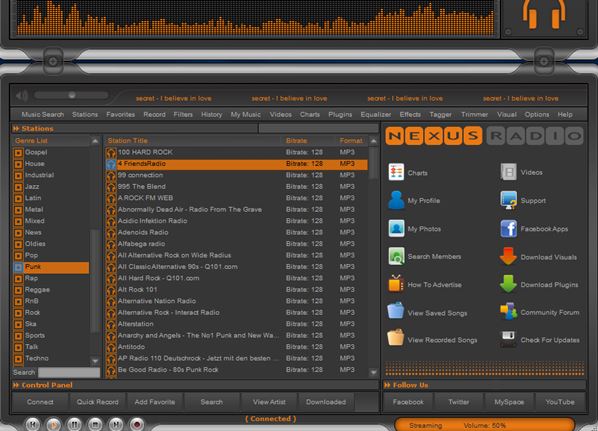Open the Equalizer menu
The height and width of the screenshot is (431, 598).
pos(376,114)
